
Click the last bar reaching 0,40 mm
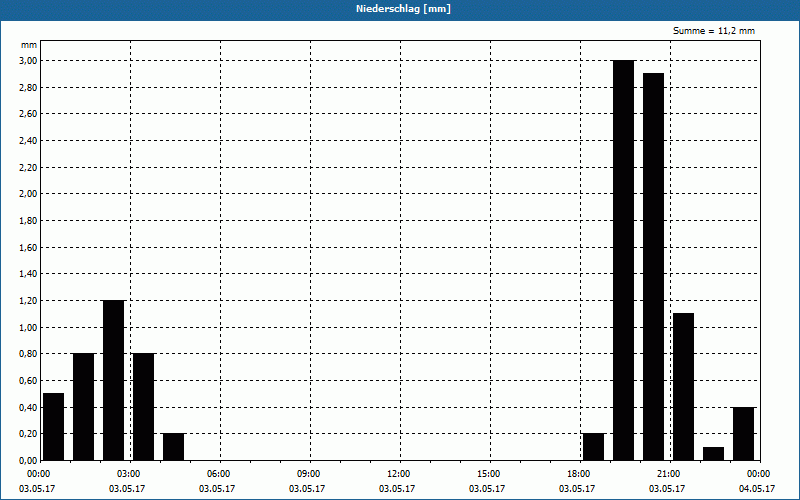pos(744,434)
